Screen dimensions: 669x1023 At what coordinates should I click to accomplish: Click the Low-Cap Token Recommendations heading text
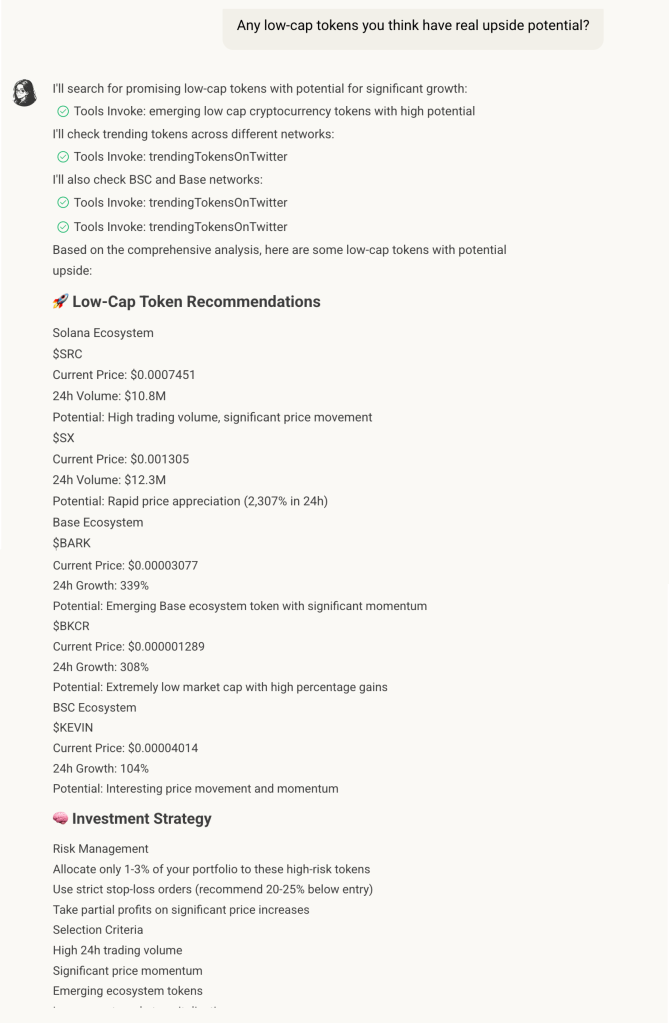click(196, 302)
